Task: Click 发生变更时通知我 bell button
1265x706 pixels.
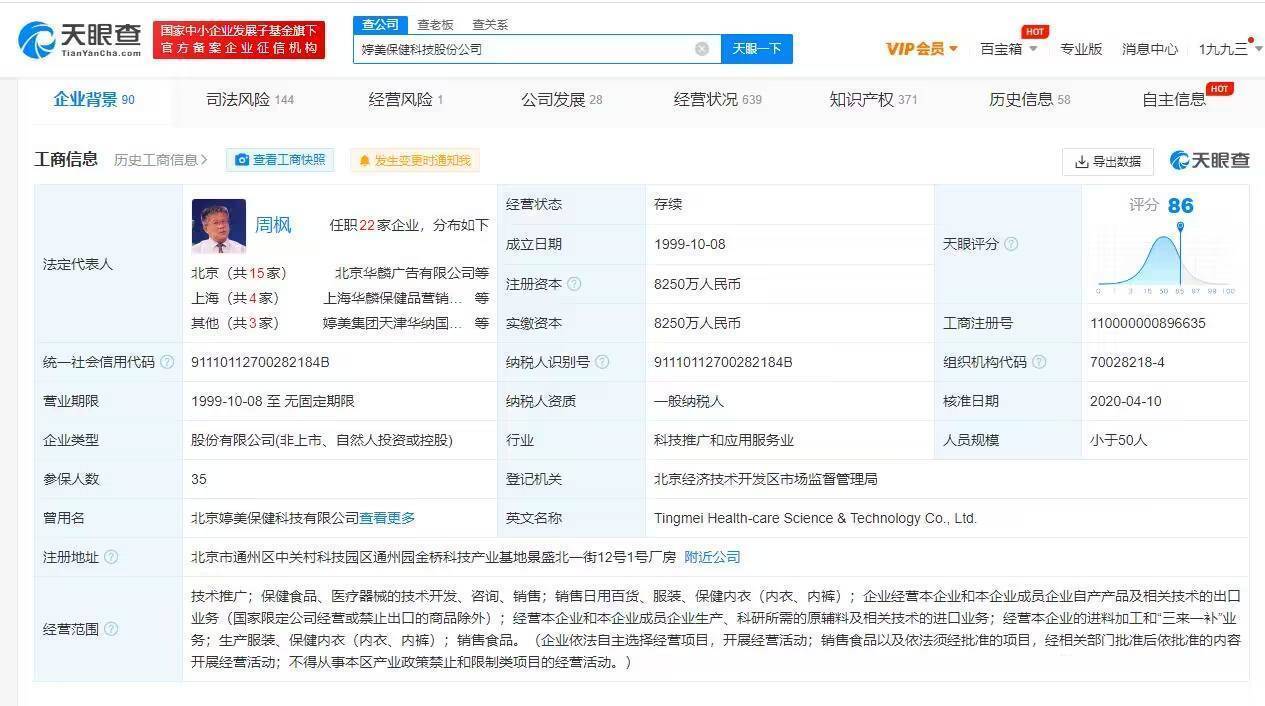Action: point(414,160)
